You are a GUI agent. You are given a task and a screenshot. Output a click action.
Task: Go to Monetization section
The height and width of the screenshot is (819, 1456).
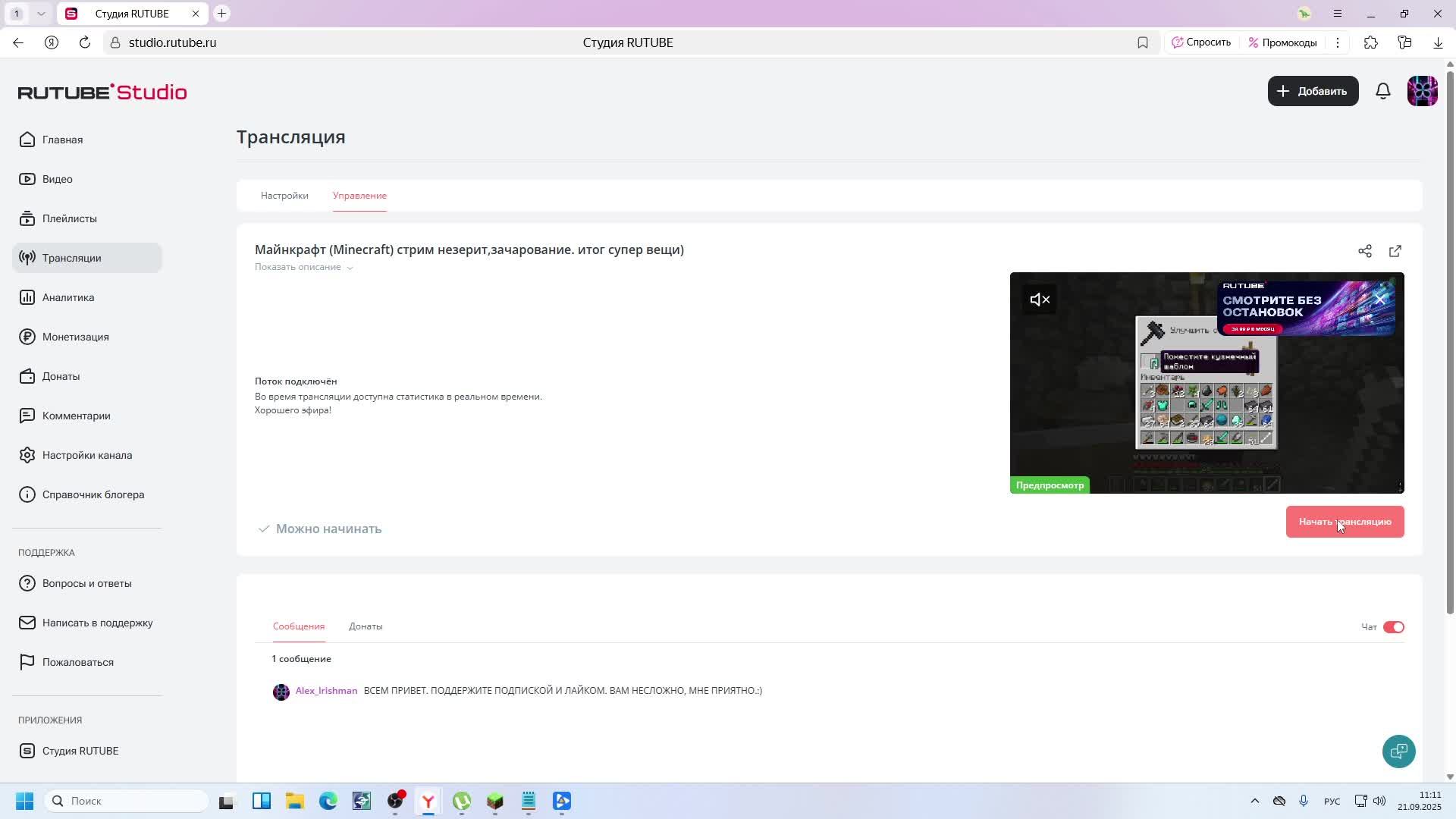coord(75,337)
